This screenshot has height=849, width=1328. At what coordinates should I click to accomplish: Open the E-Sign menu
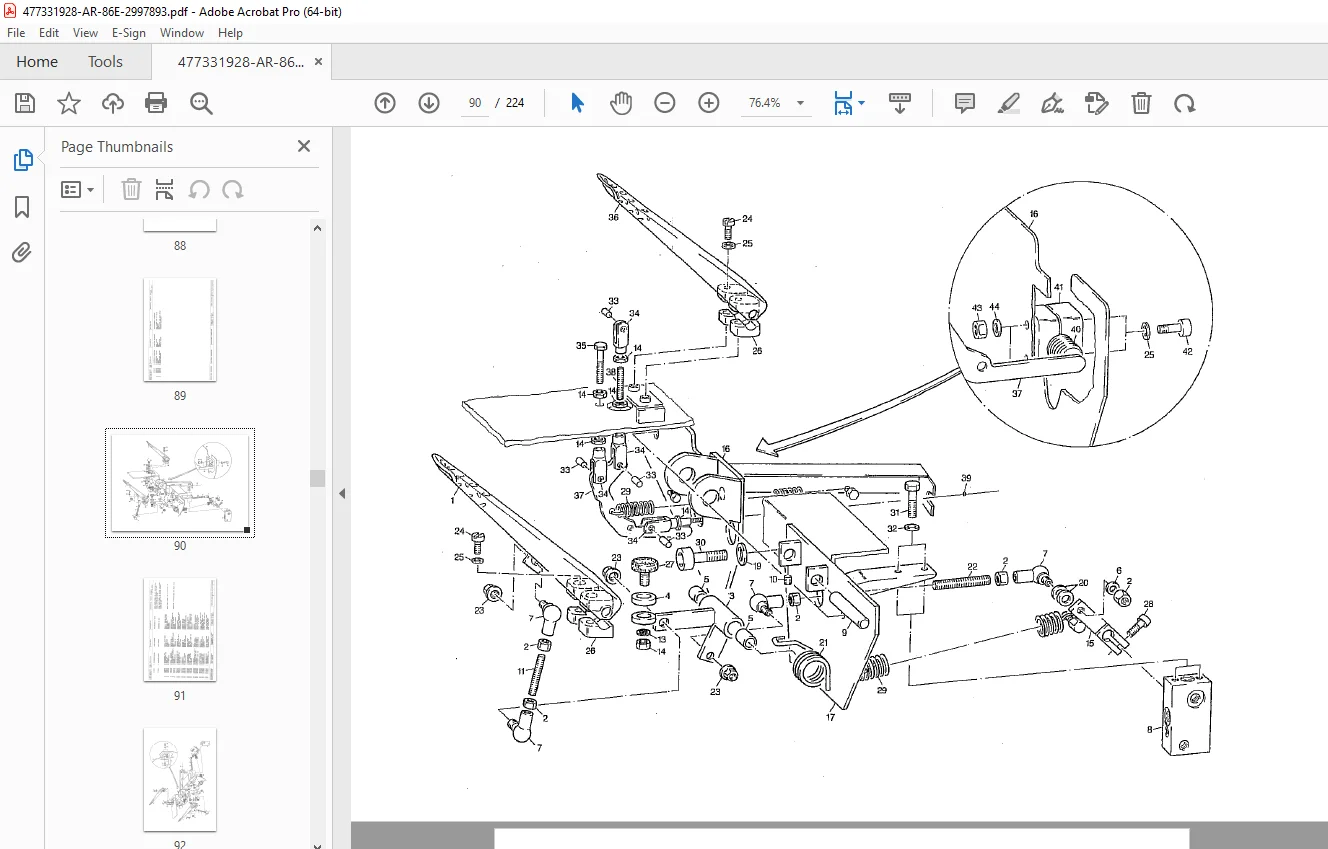[129, 33]
